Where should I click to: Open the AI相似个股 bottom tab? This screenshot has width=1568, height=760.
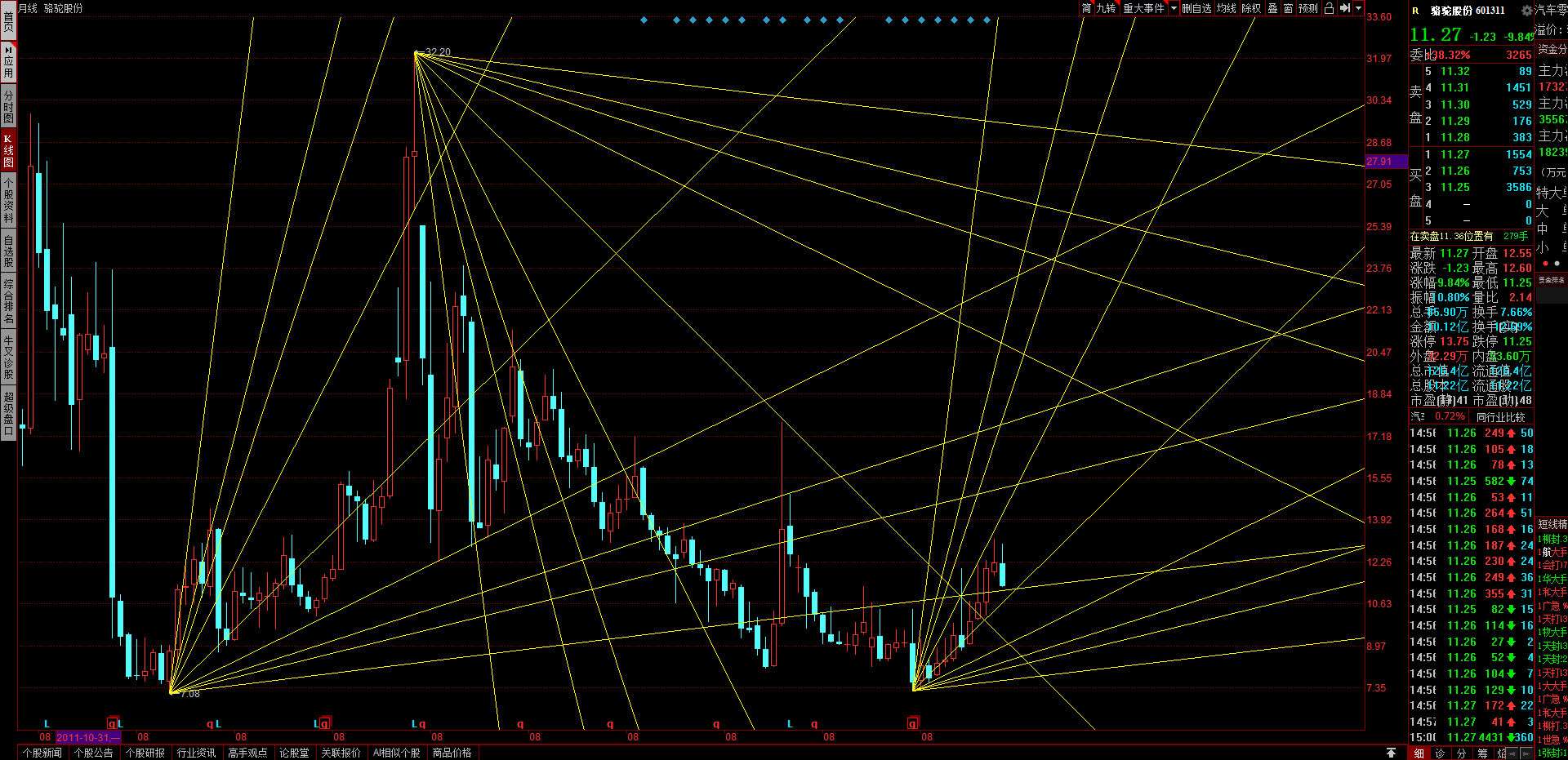[x=396, y=753]
